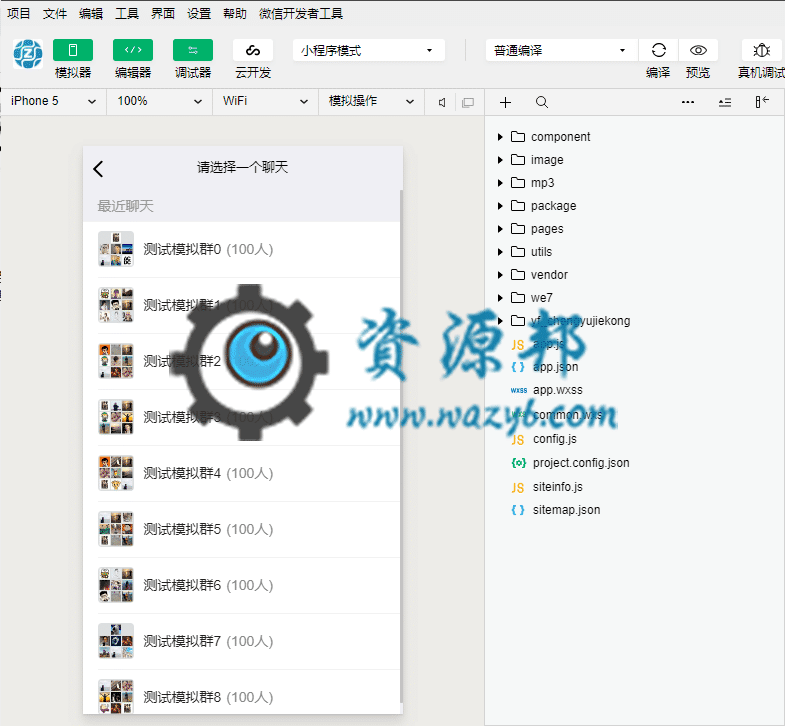The width and height of the screenshot is (785, 726).
Task: Click the siteinfo.js JS file icon
Action: coord(518,488)
